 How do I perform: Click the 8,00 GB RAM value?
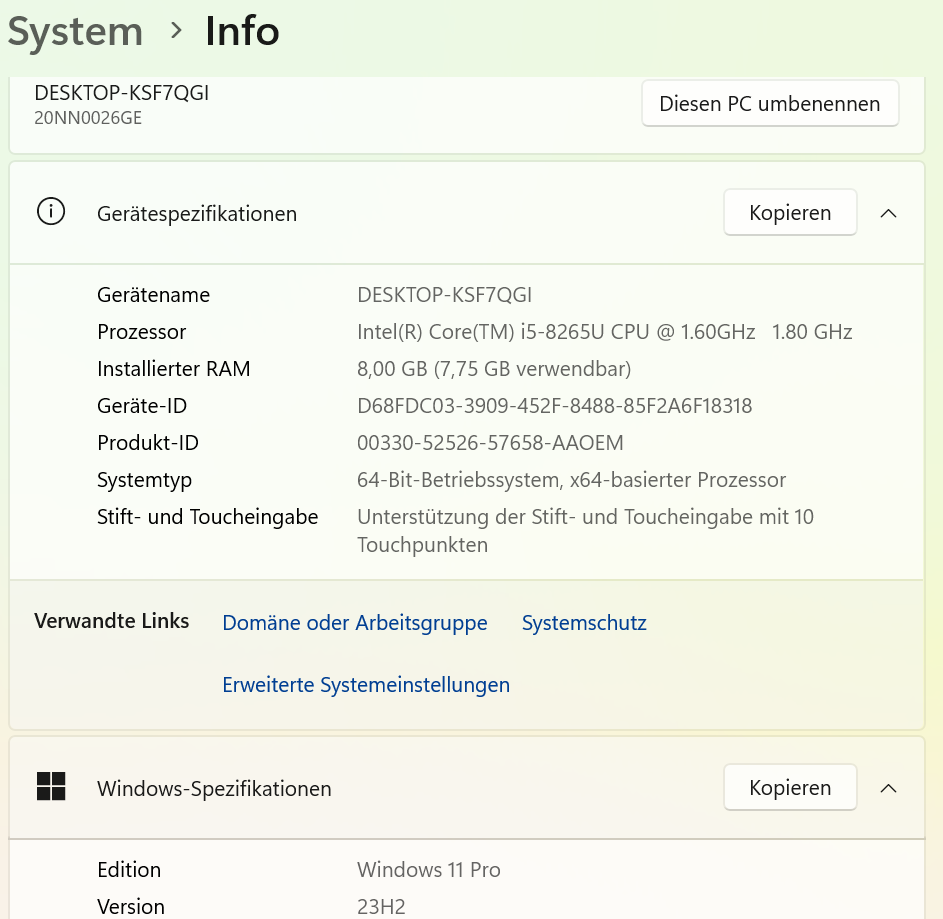[x=494, y=369]
